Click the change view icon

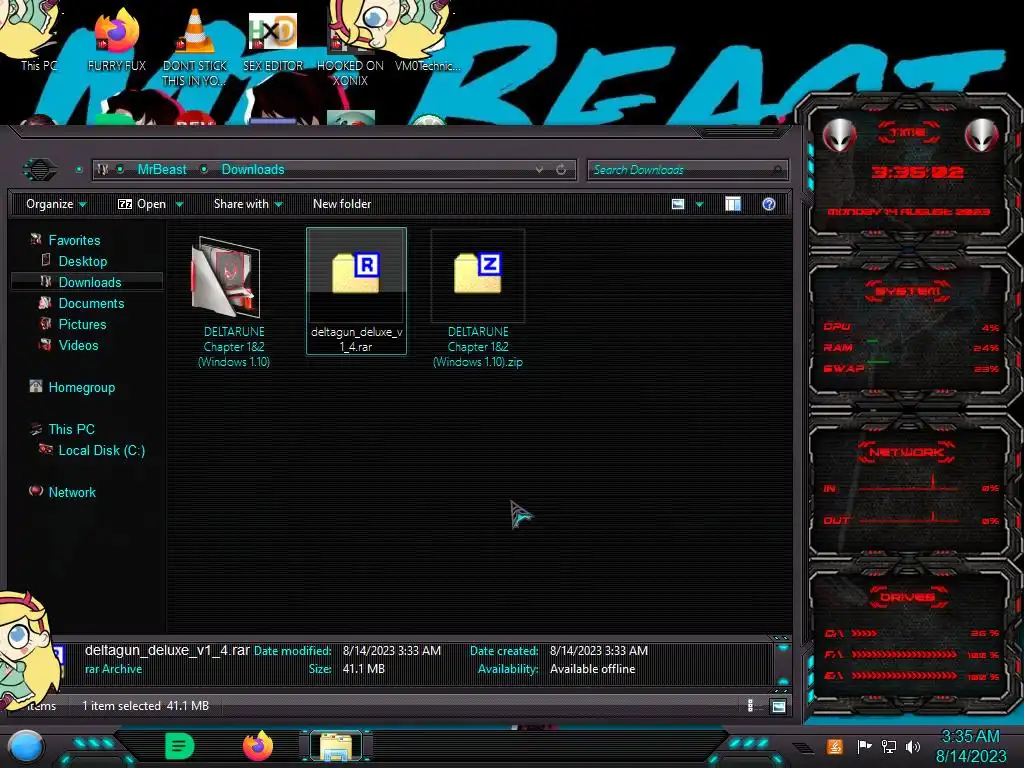[678, 204]
